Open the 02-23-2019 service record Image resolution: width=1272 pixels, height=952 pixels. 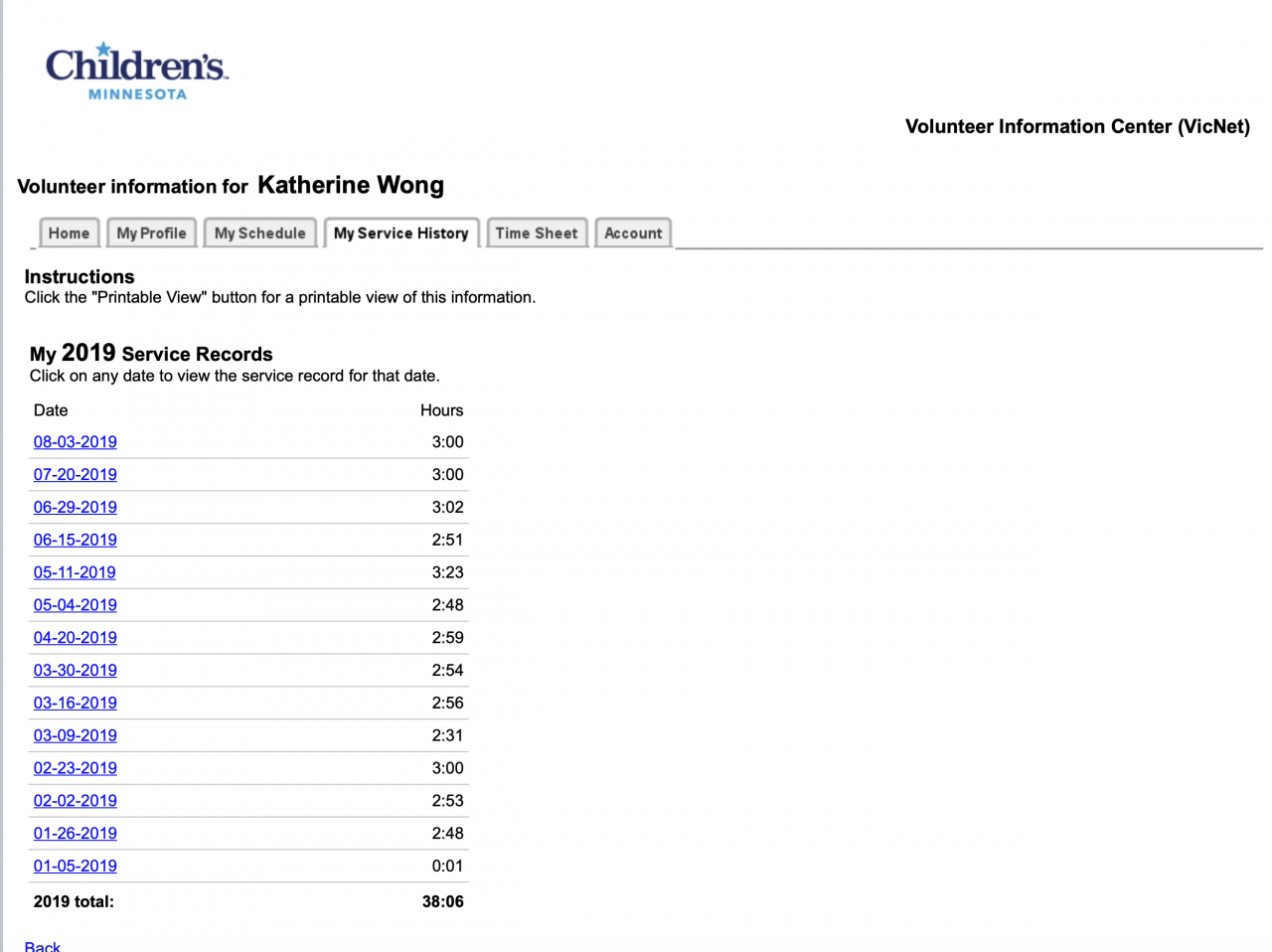[x=76, y=768]
